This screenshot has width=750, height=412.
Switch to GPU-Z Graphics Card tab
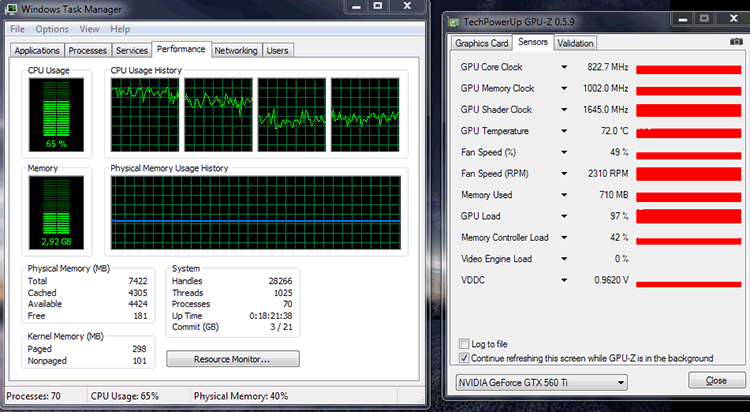pyautogui.click(x=482, y=43)
